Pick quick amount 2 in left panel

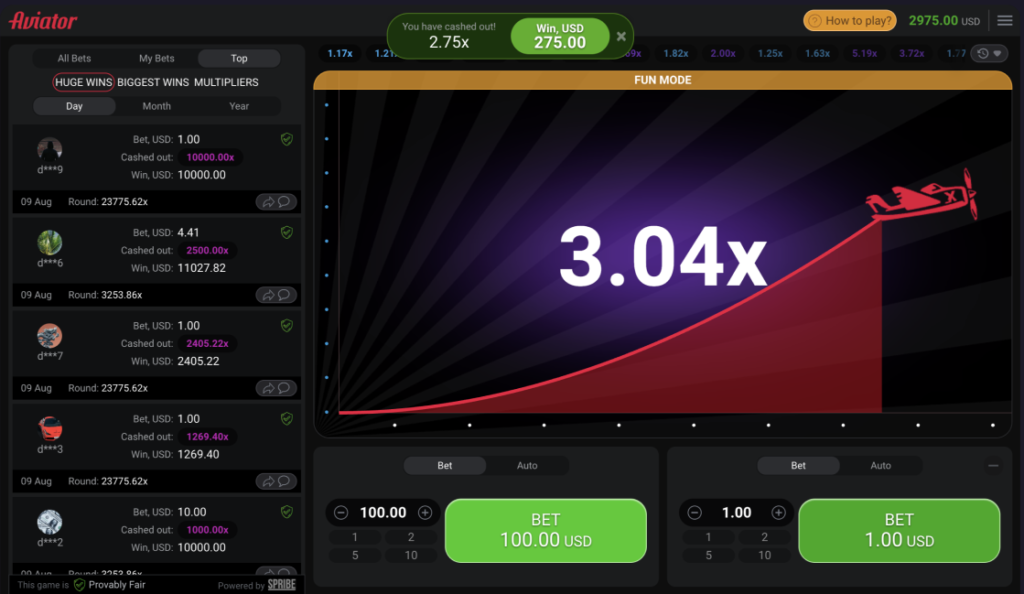(411, 537)
